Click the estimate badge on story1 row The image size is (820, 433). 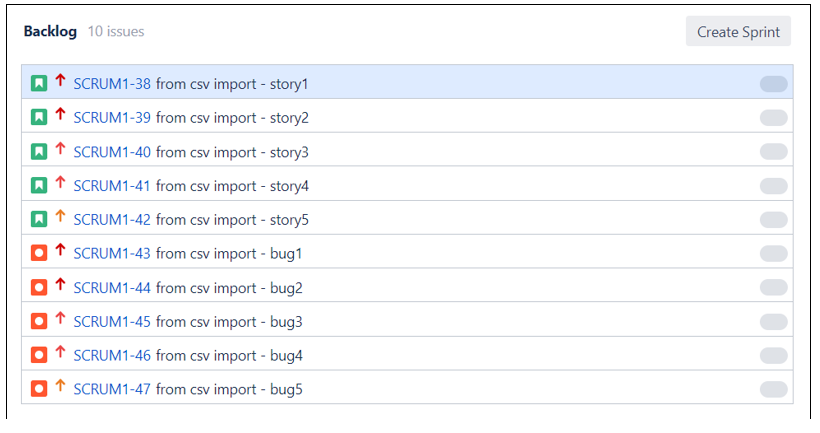click(x=773, y=84)
